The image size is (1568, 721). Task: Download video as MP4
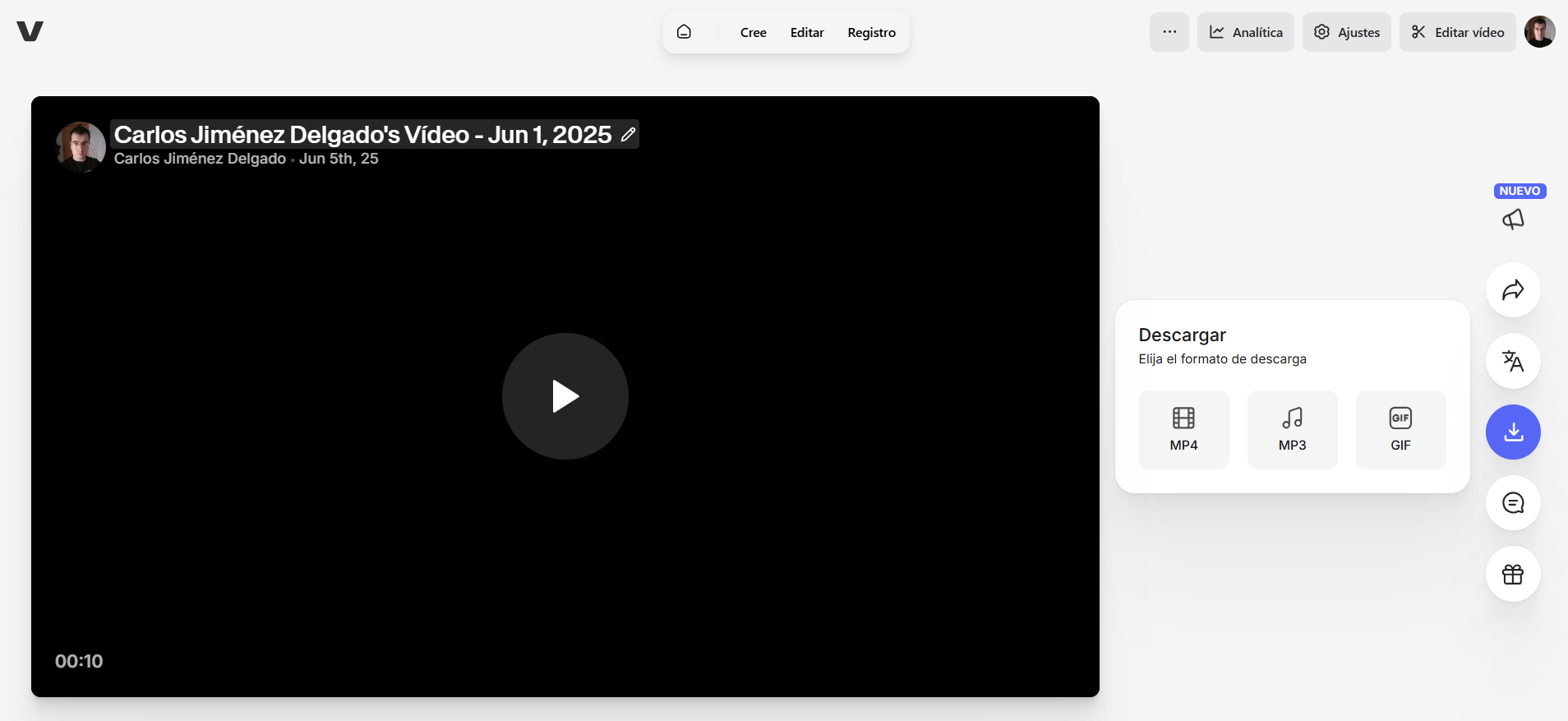pos(1183,430)
